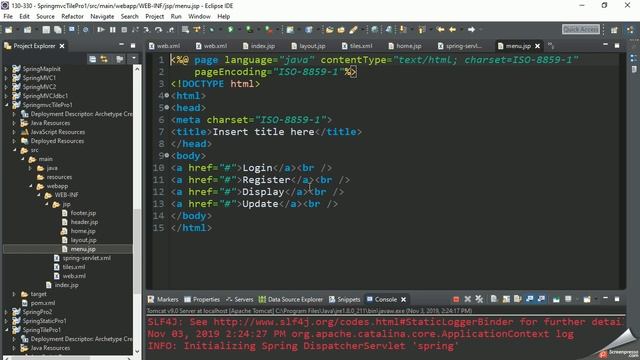This screenshot has height=360, width=640.
Task: Open the File menu
Action: click(8, 16)
